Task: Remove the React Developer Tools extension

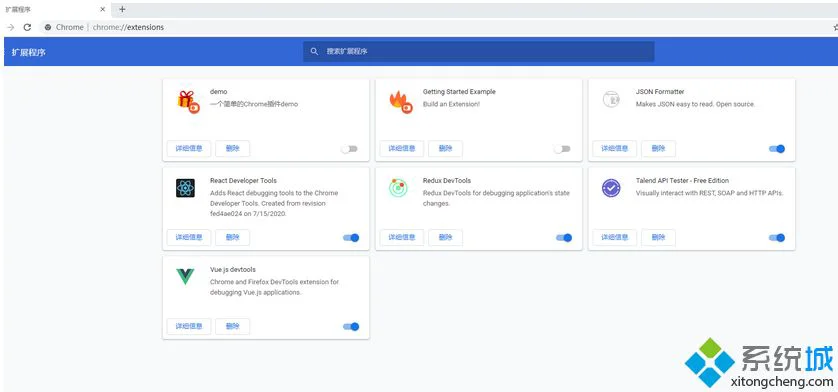Action: coord(232,237)
